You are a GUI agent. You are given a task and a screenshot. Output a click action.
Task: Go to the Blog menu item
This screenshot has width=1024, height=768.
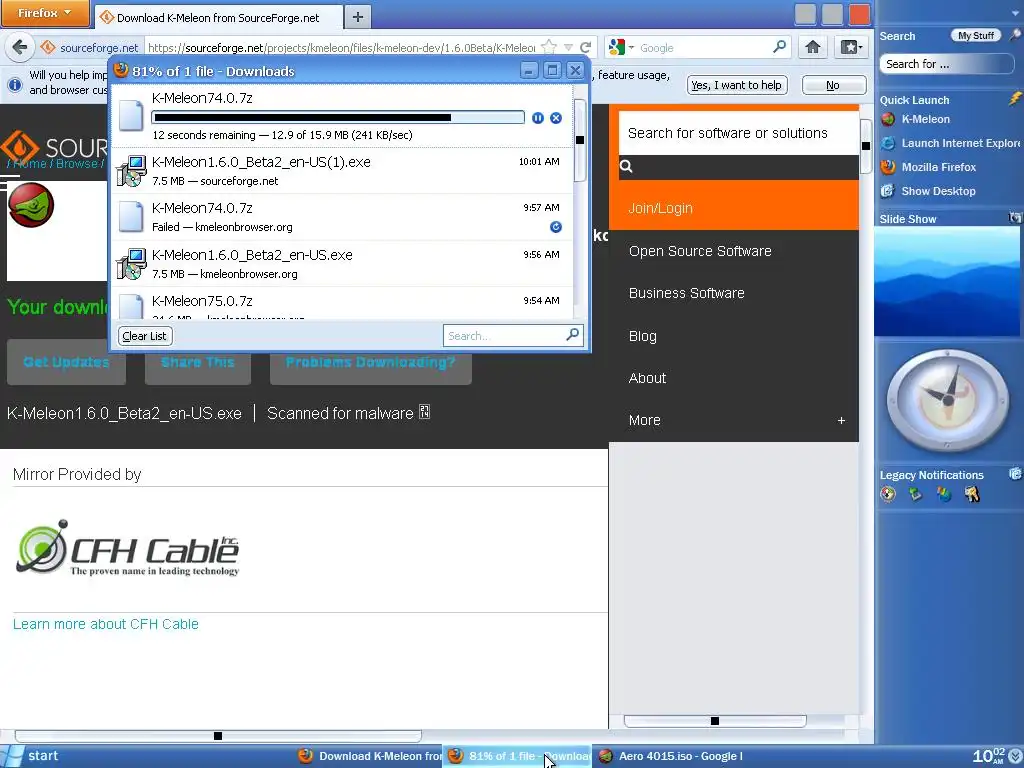tap(643, 336)
